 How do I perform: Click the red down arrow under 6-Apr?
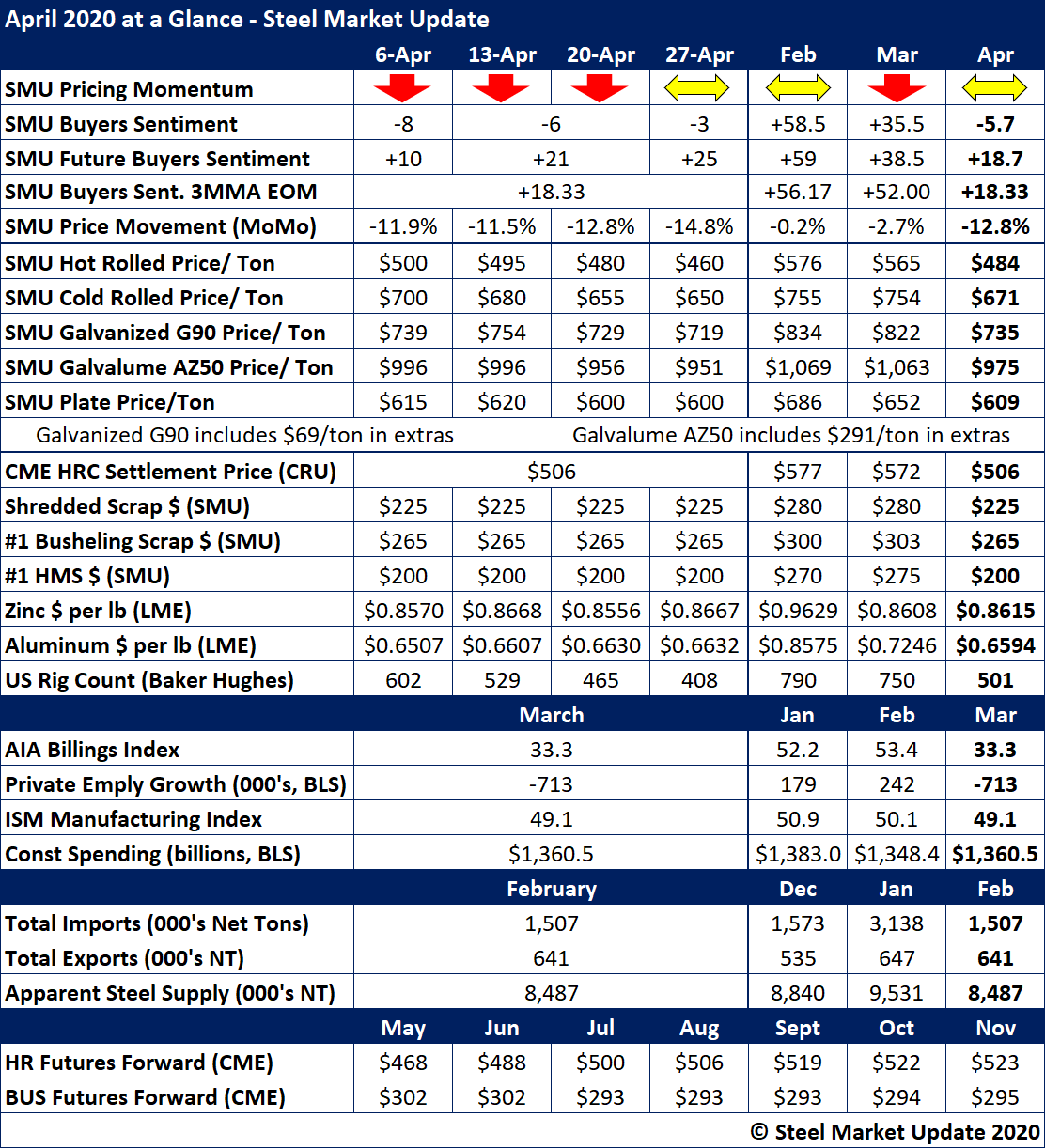[402, 89]
